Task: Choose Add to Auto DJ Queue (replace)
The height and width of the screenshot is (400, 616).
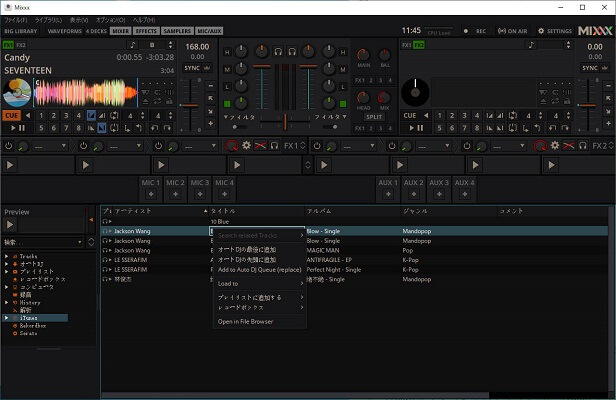Action: (259, 270)
